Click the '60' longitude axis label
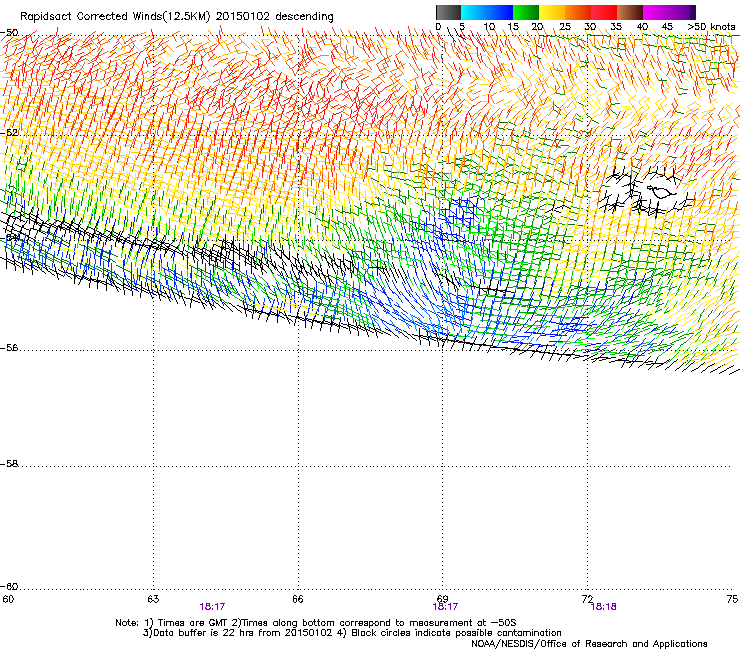Viewport: 740px width, 650px height. (8, 599)
